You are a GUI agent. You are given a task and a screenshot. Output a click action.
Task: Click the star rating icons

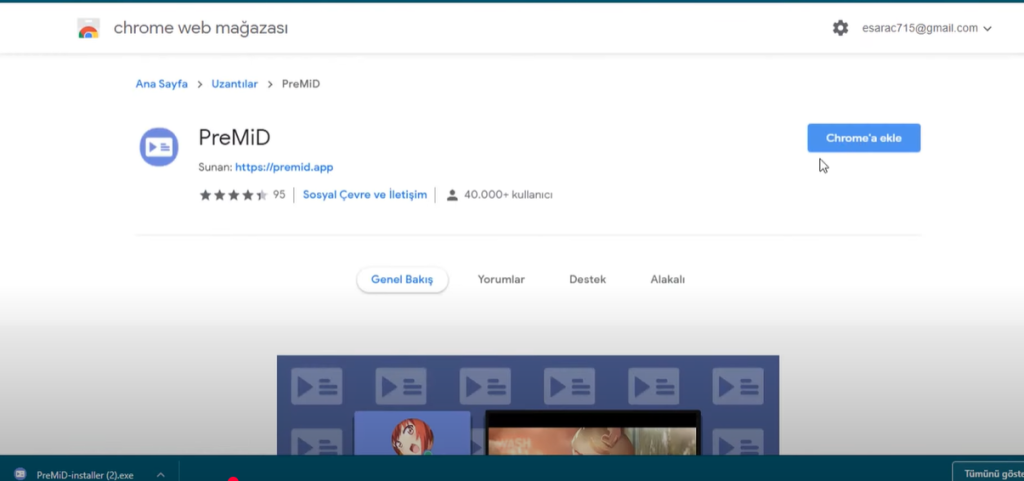click(233, 194)
